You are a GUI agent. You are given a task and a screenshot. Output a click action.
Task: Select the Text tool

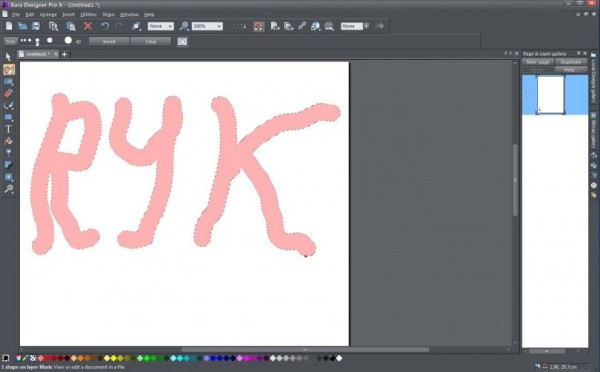[8, 129]
